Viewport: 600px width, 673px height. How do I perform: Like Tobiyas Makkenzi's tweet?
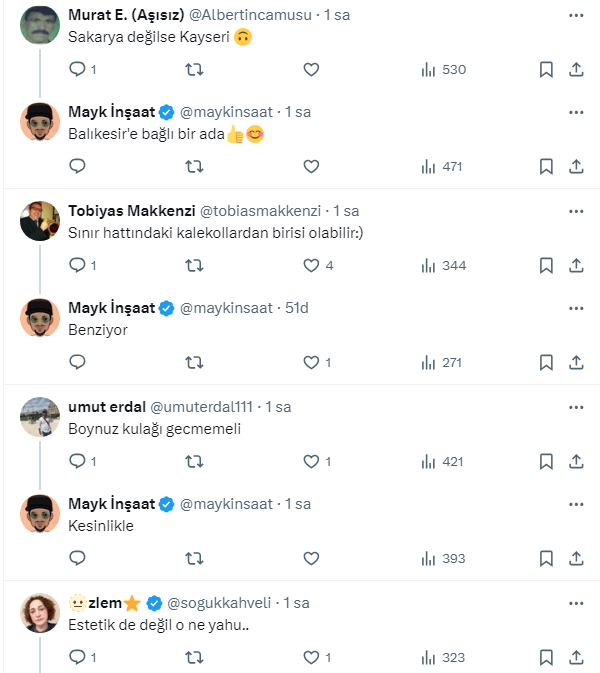point(311,265)
